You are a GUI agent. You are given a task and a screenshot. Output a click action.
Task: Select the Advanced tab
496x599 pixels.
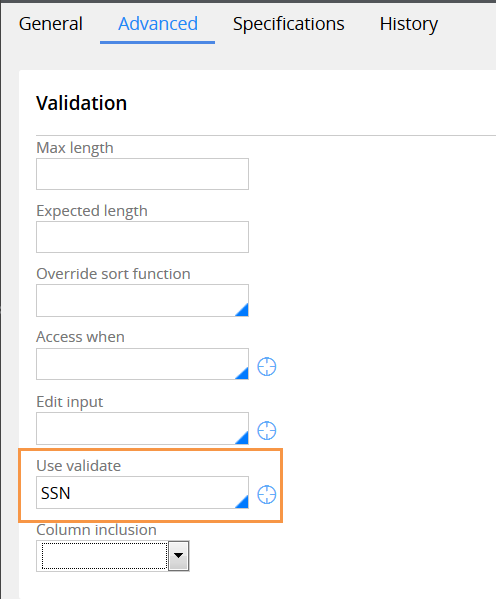click(x=158, y=24)
